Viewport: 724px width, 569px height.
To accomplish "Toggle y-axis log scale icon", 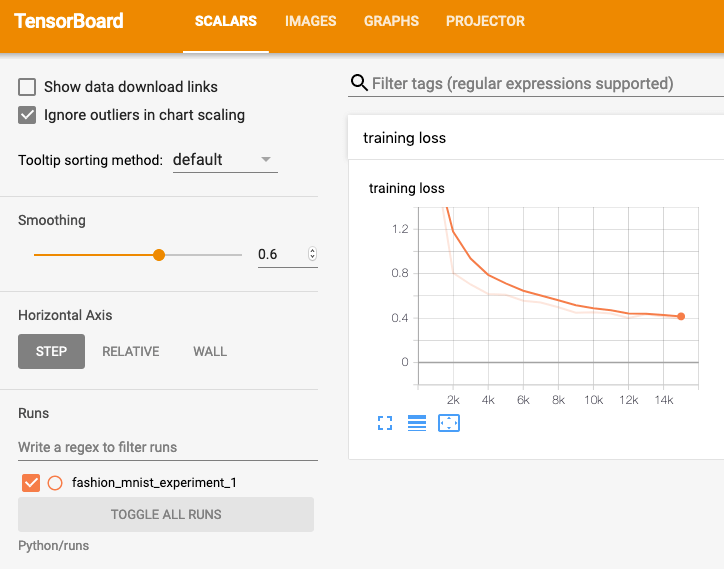I will click(x=416, y=423).
